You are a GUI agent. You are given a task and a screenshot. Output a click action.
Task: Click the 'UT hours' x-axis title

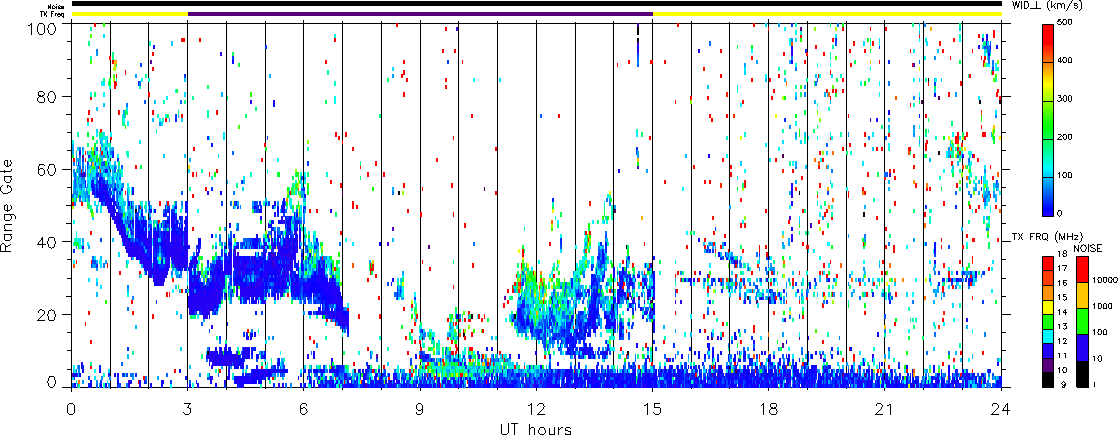pos(536,428)
